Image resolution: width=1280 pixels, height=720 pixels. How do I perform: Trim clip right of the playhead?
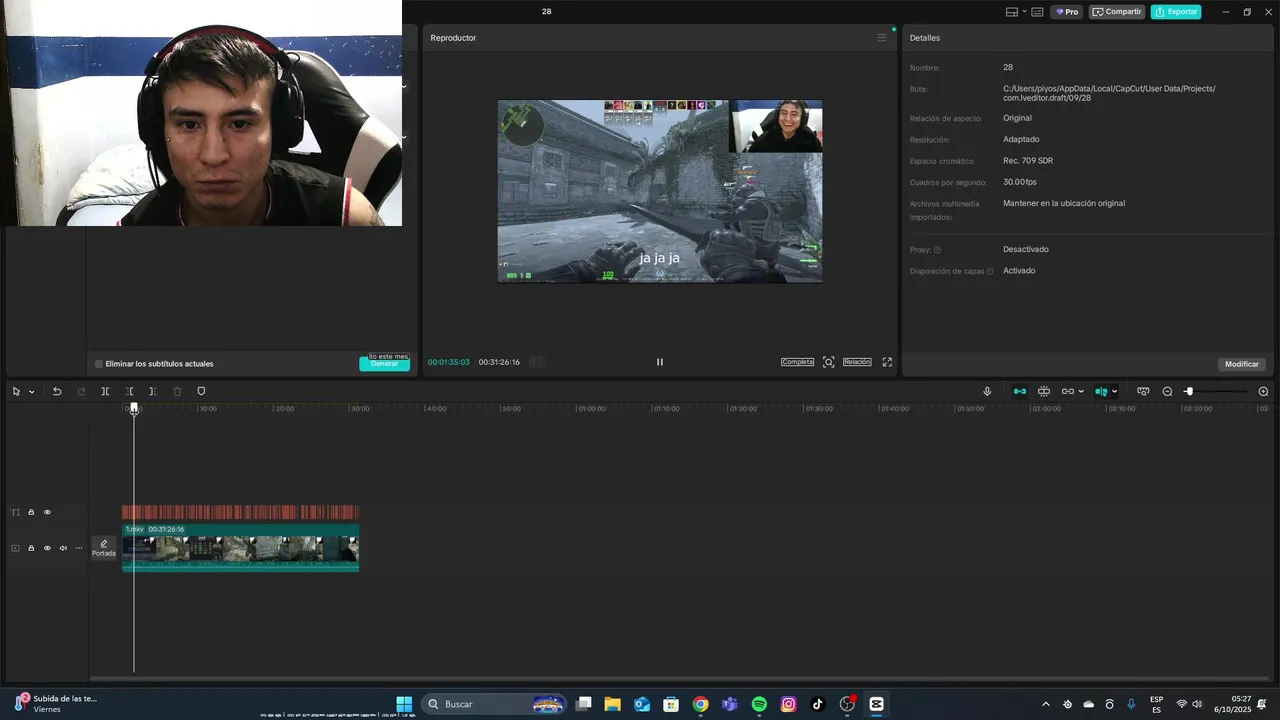(152, 391)
